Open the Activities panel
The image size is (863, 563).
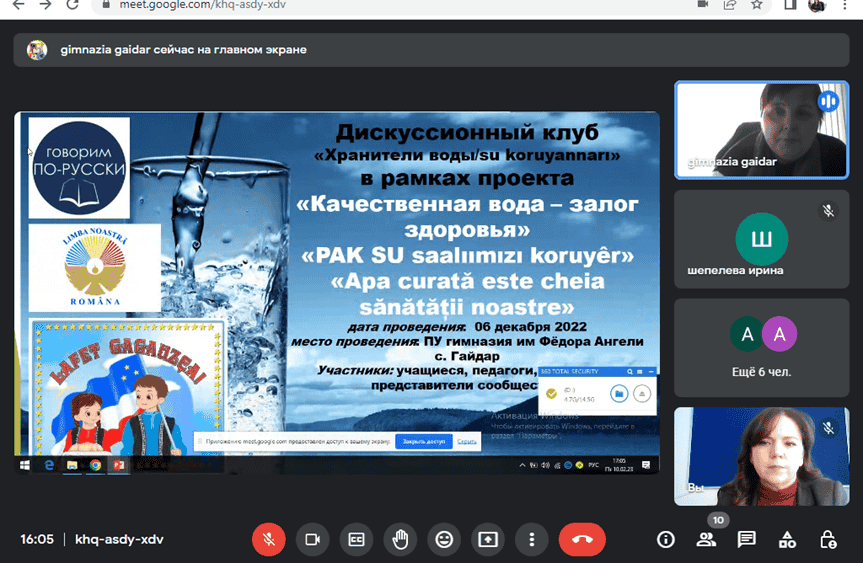click(787, 539)
